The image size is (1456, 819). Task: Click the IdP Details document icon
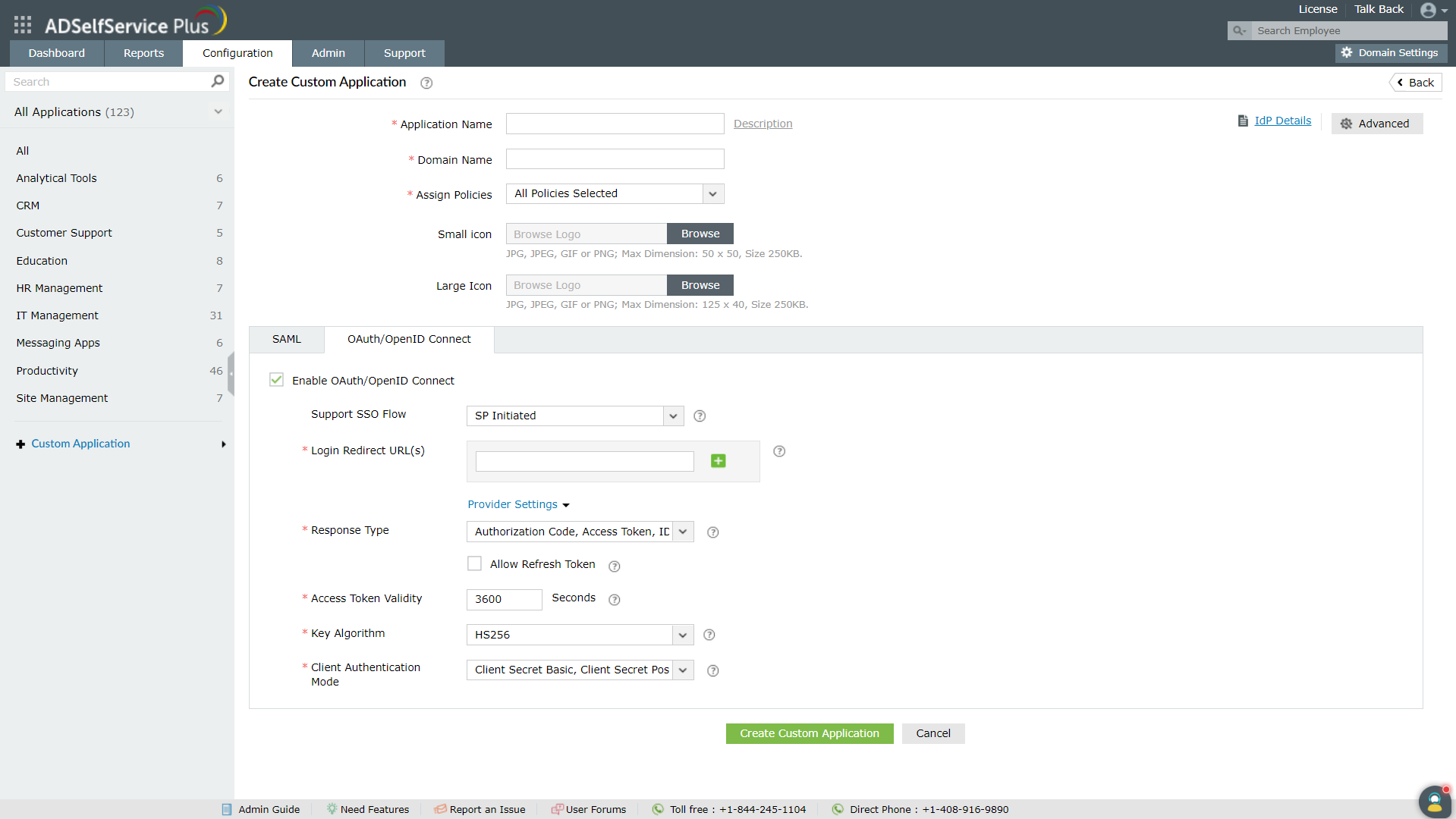[x=1243, y=121]
